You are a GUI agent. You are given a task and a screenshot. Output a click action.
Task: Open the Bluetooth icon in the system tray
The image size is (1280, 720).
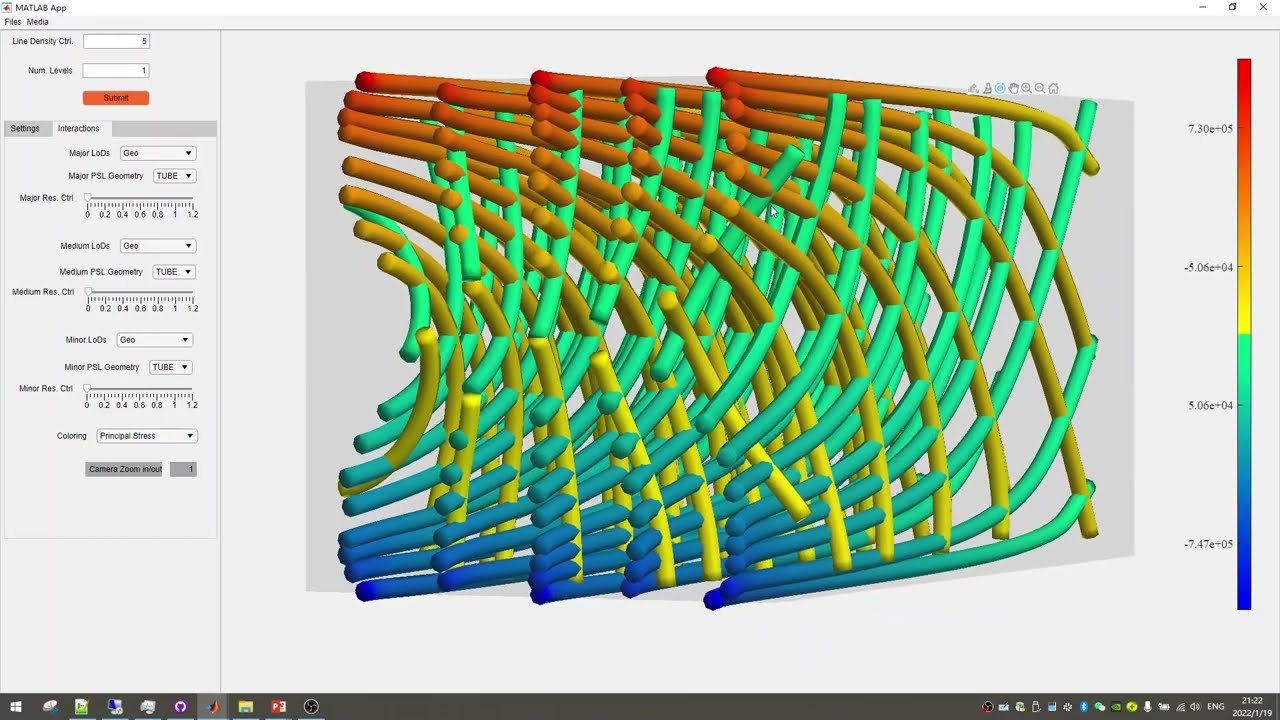coord(1083,707)
